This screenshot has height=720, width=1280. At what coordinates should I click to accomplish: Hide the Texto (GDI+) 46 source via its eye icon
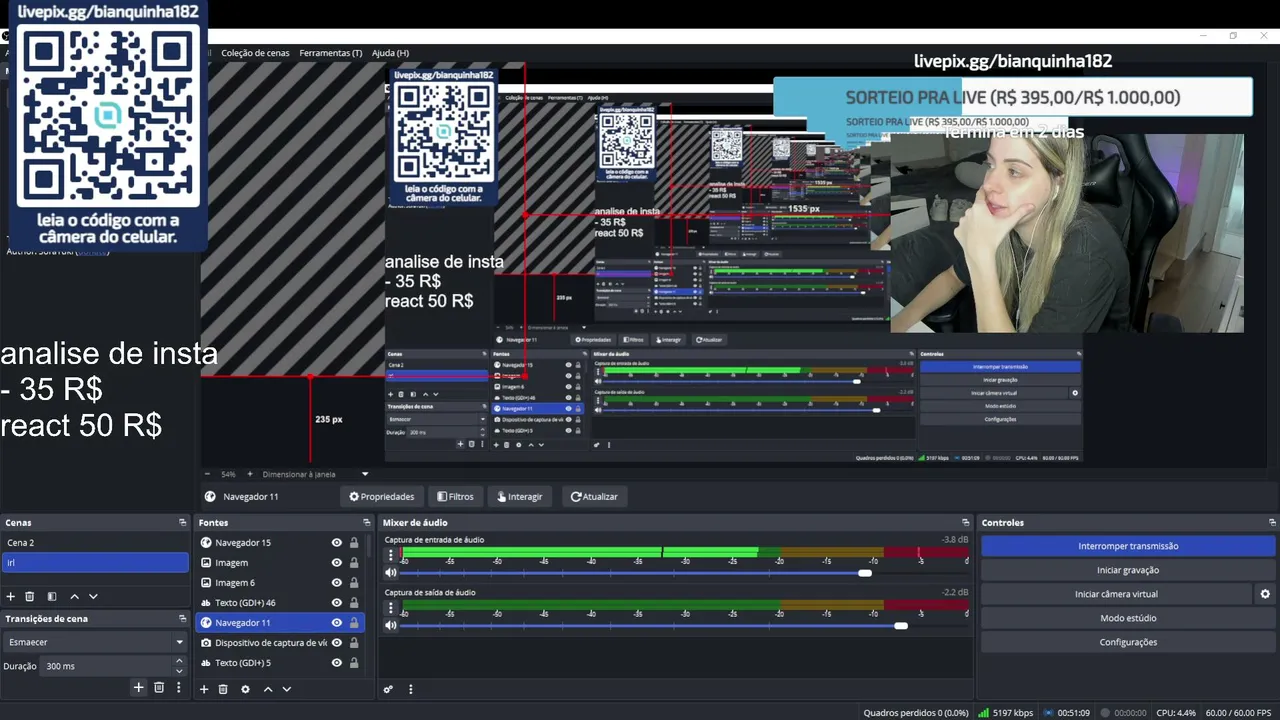[x=337, y=603]
